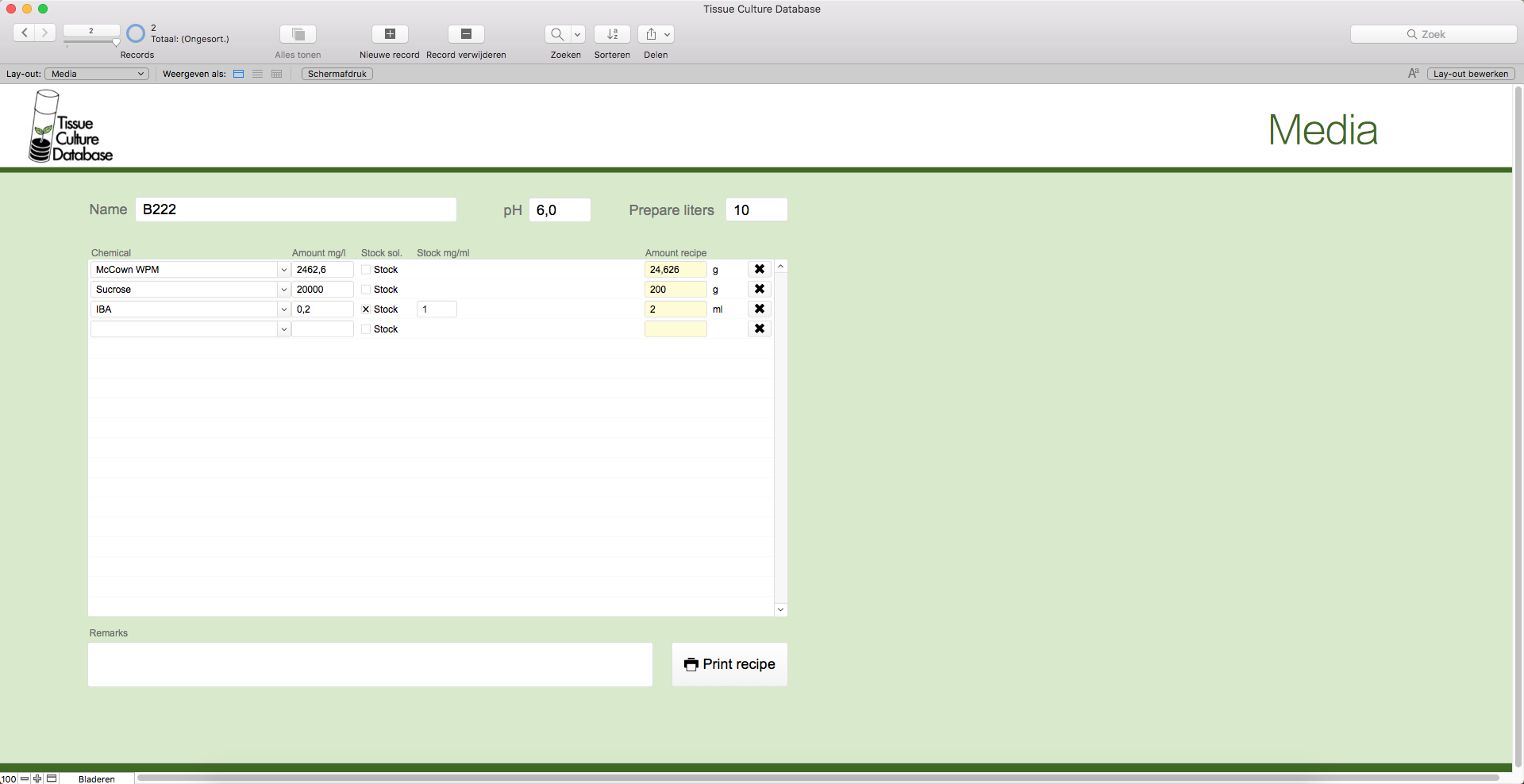Click the pH field 6,0
Screen dimensions: 1524x784
[560, 209]
